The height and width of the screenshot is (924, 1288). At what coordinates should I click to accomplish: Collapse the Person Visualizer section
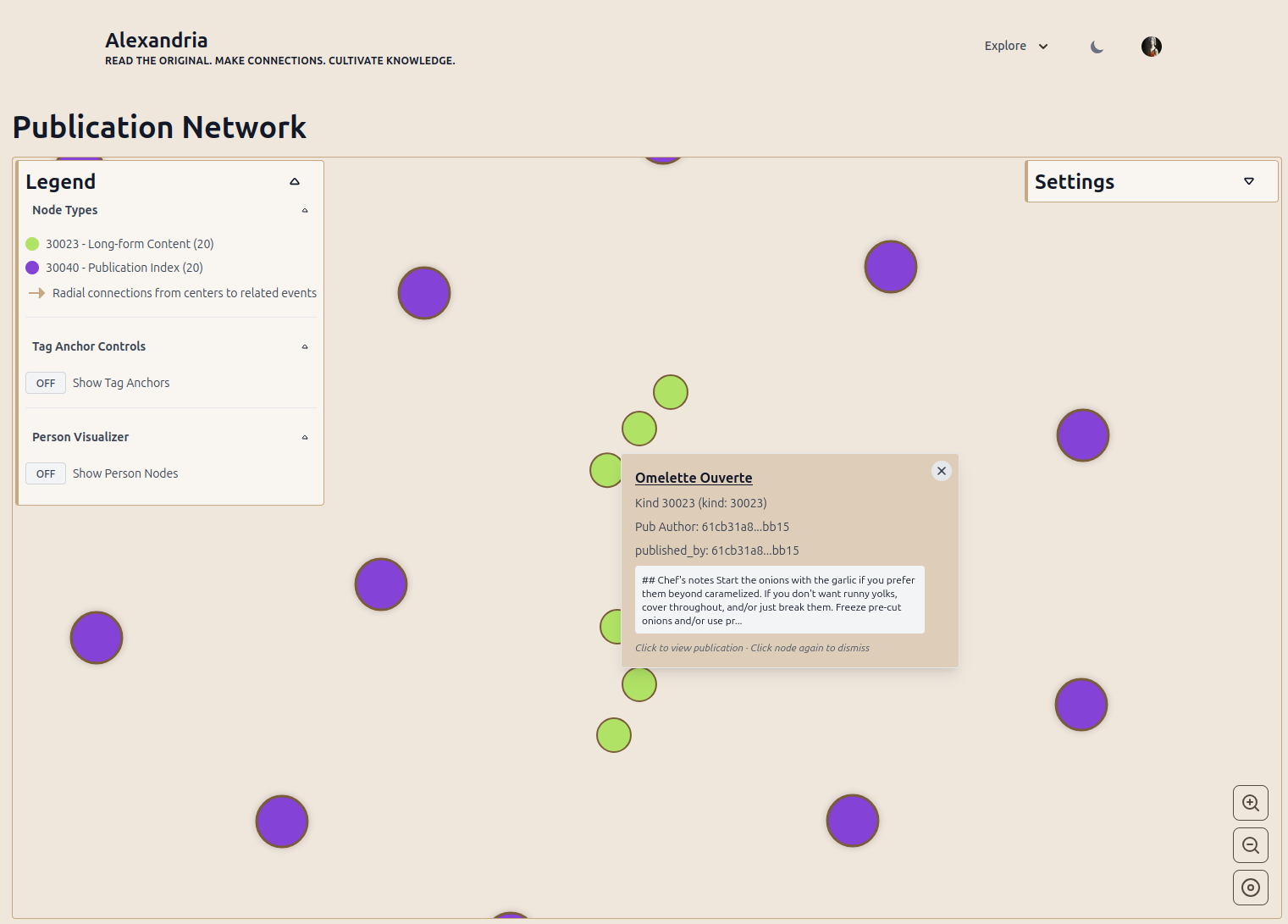click(305, 437)
